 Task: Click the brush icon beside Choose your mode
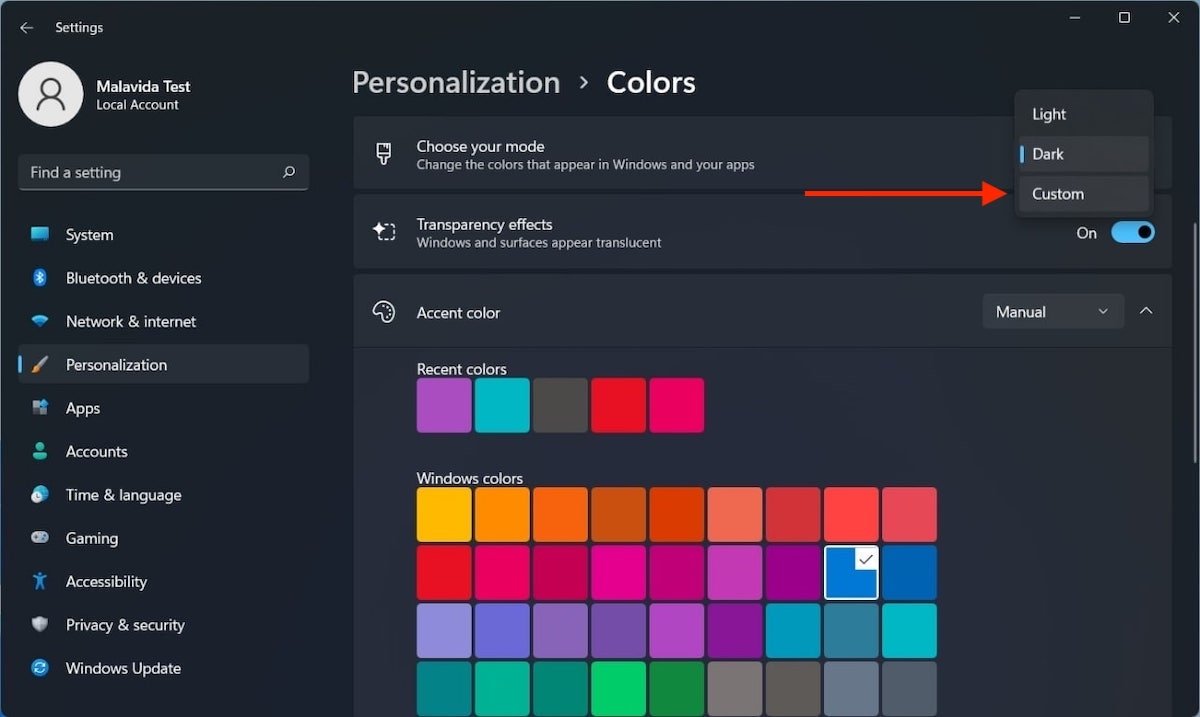pyautogui.click(x=384, y=154)
